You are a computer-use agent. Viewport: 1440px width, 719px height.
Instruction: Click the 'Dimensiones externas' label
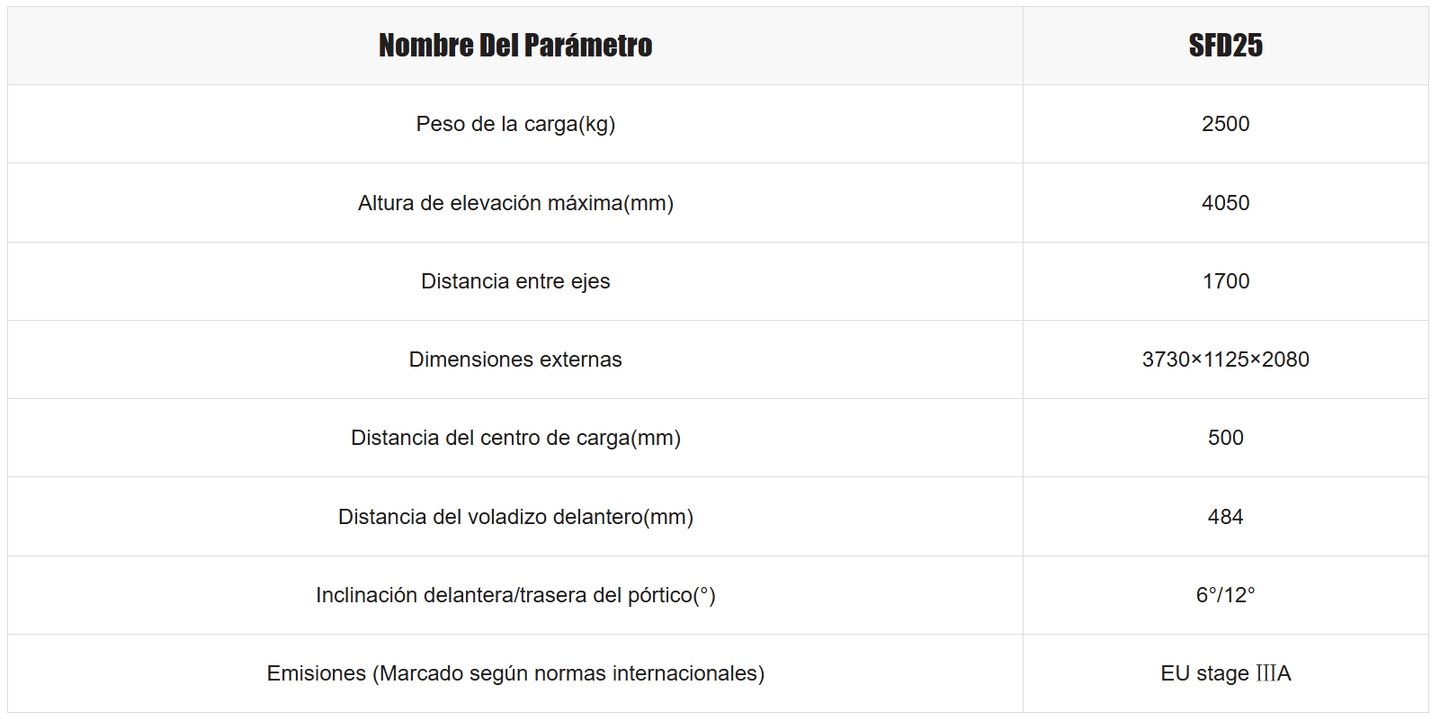515,359
